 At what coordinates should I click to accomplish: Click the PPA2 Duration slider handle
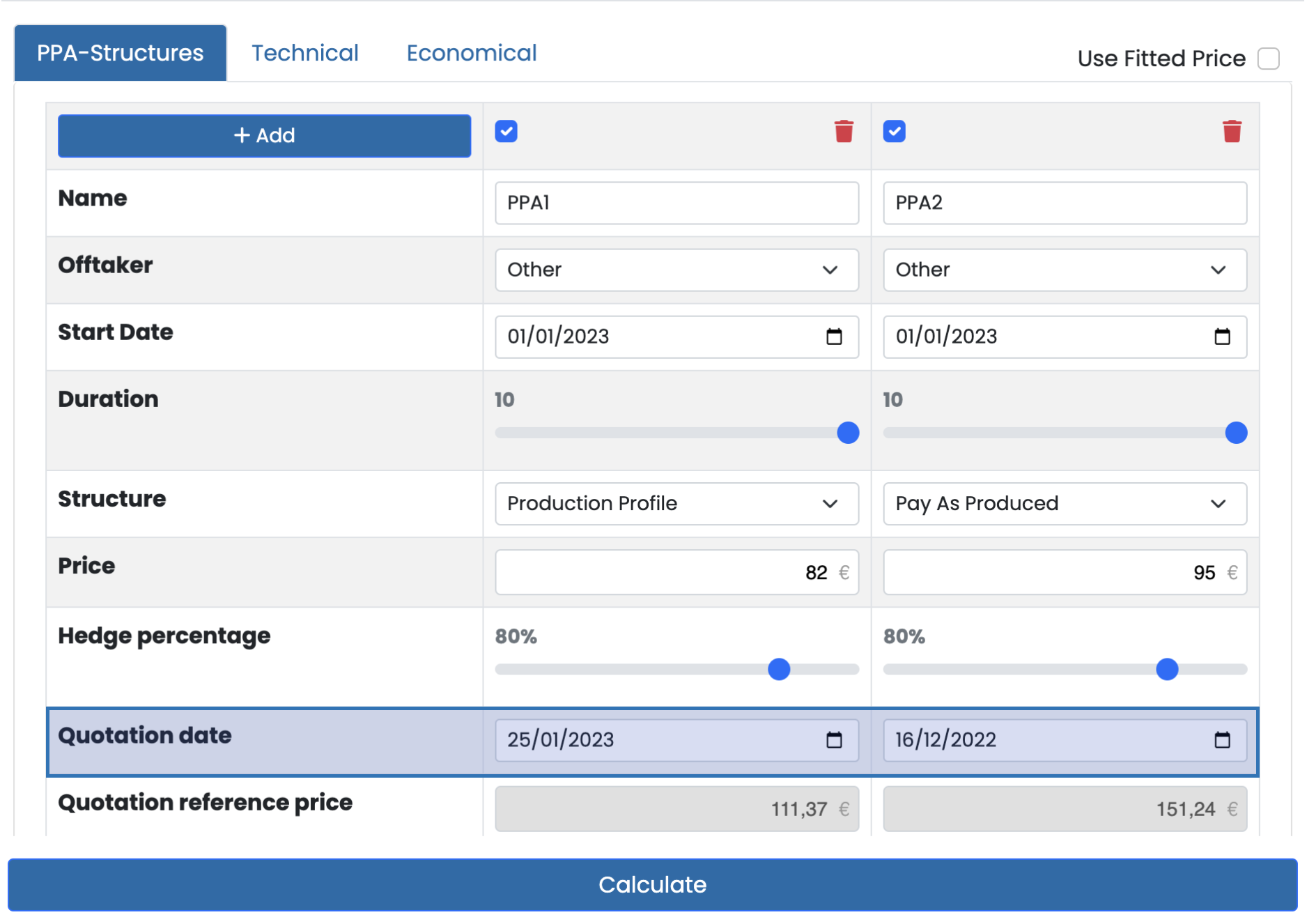coord(1236,433)
